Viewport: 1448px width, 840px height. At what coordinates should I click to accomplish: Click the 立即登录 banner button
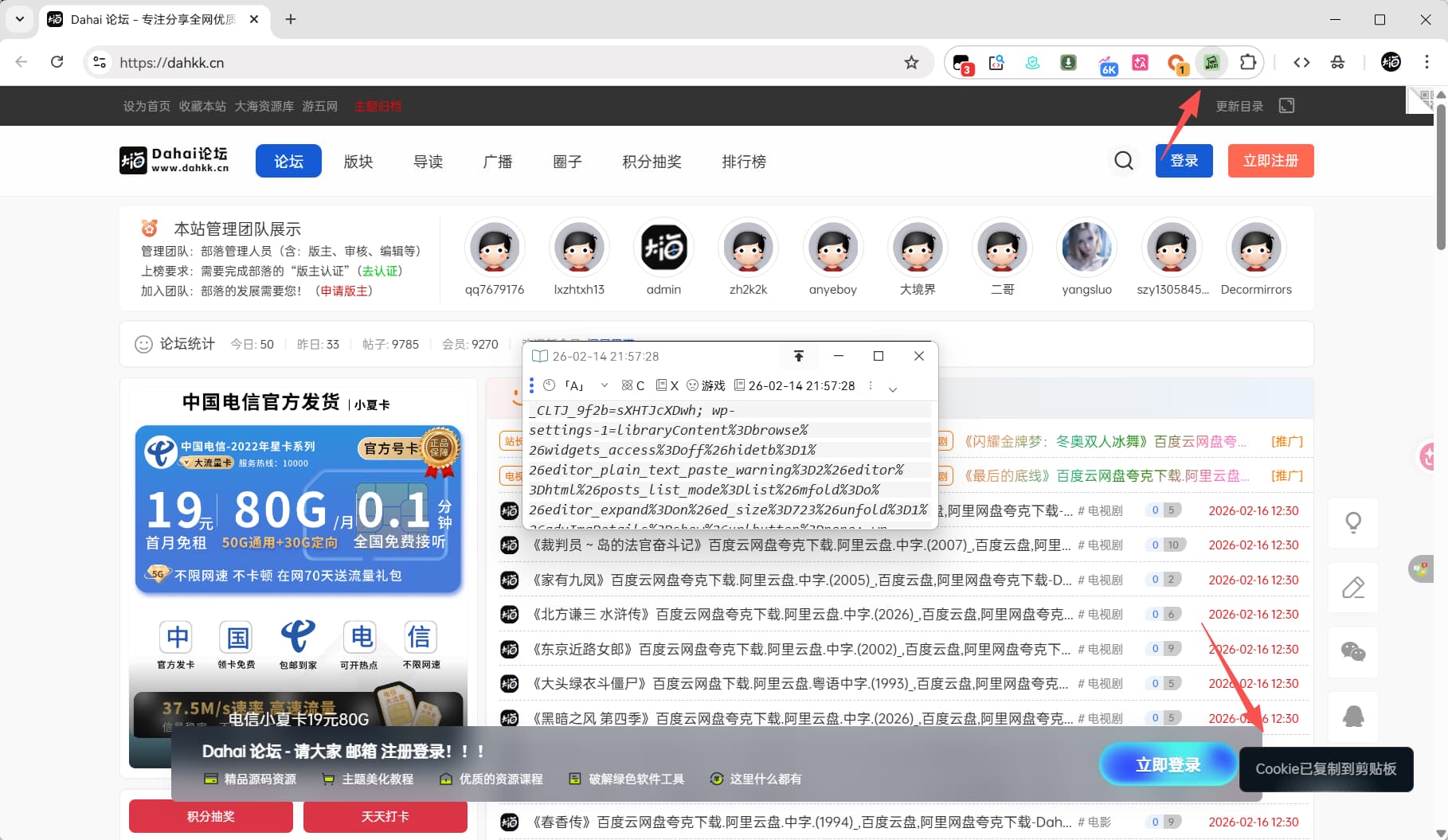1168,764
